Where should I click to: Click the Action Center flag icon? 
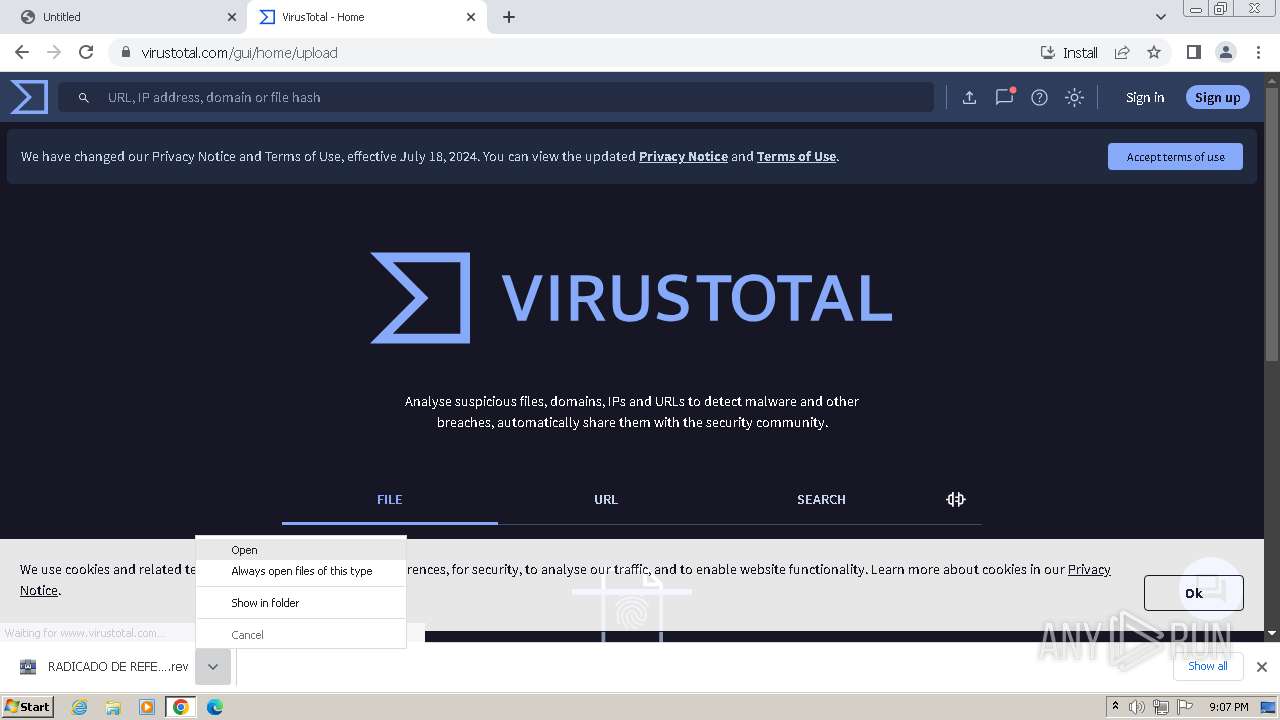point(1185,707)
